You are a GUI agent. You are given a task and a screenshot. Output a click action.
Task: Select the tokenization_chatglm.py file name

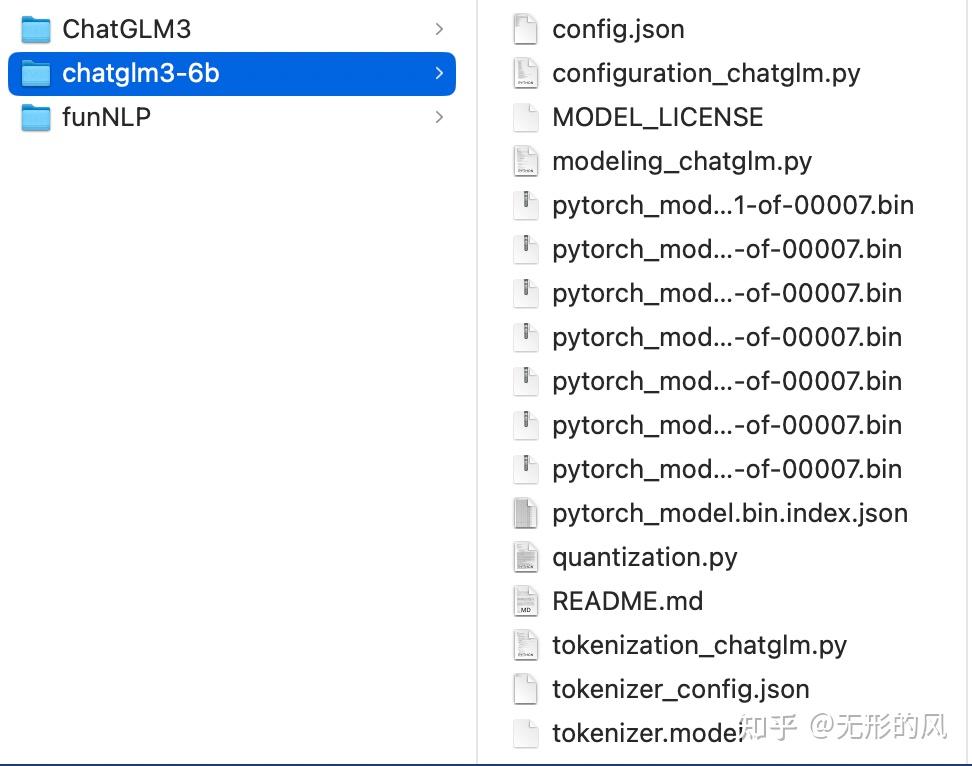pos(699,646)
